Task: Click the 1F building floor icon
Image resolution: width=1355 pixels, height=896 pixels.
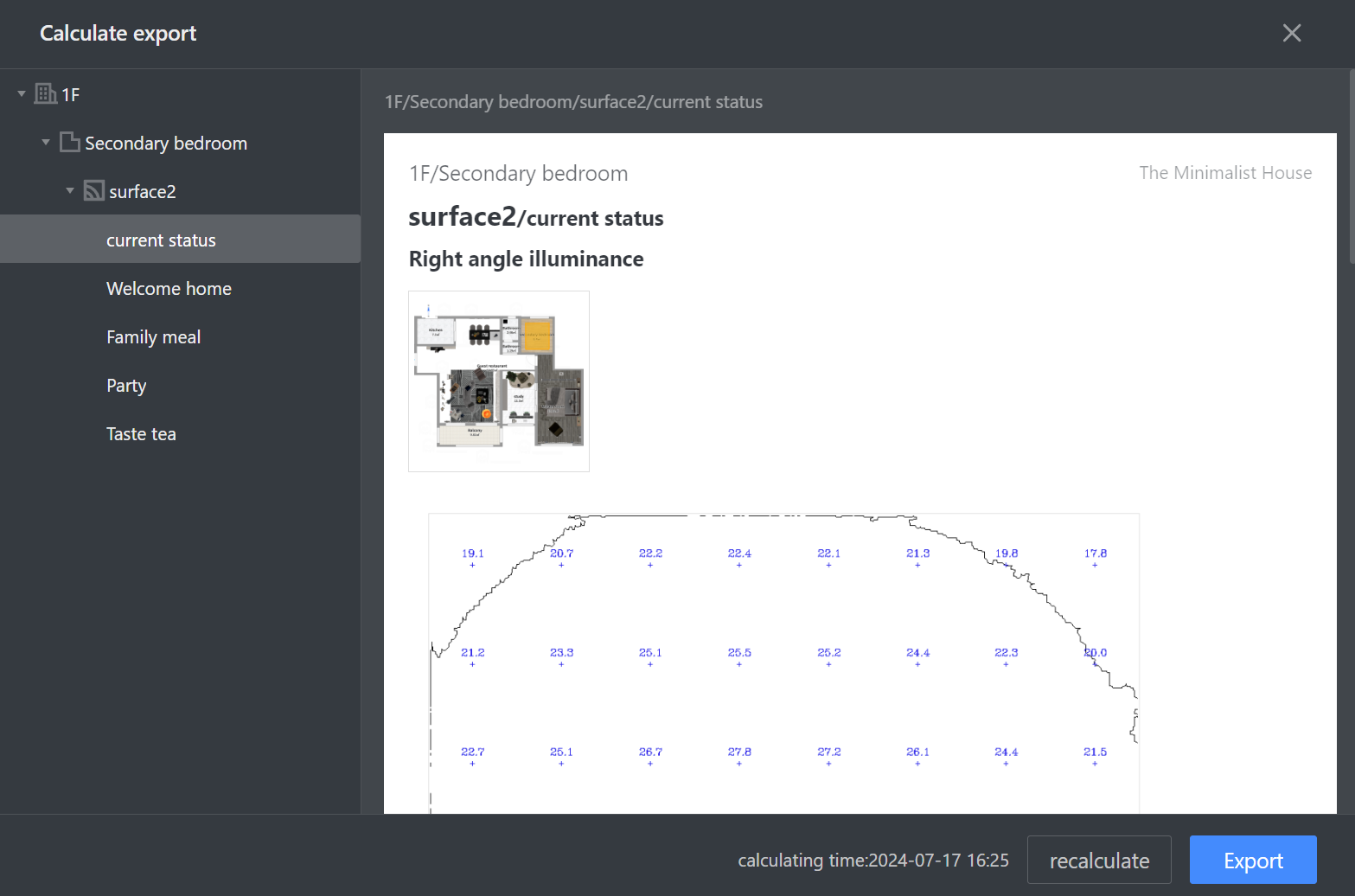Action: pyautogui.click(x=45, y=93)
